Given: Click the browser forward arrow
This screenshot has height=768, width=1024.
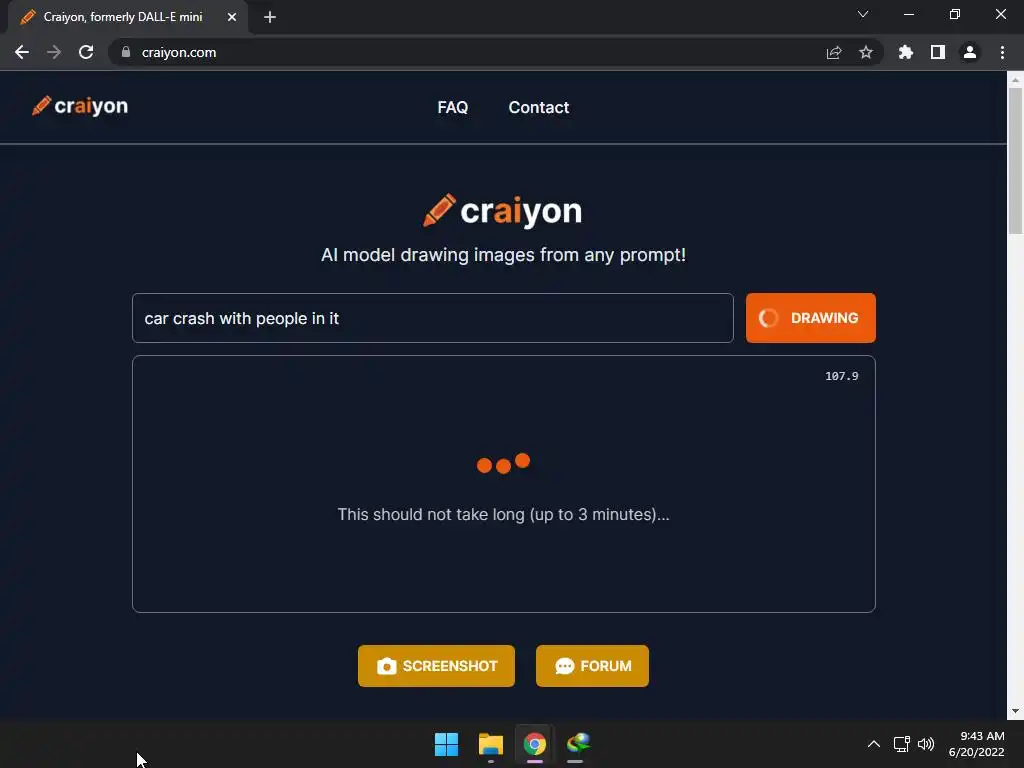Looking at the screenshot, I should (x=54, y=52).
